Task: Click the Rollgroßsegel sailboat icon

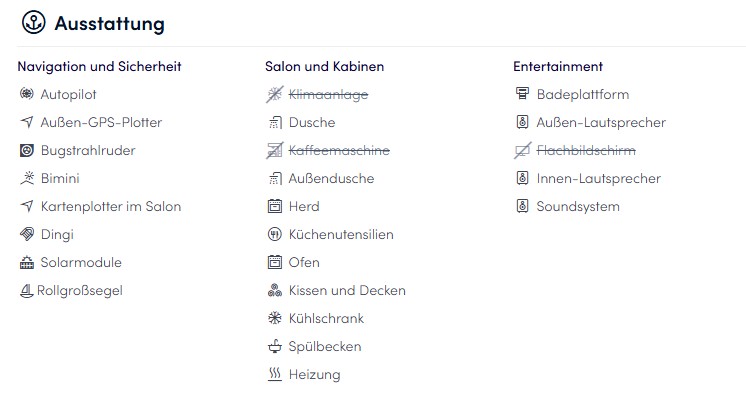Action: pyautogui.click(x=27, y=291)
